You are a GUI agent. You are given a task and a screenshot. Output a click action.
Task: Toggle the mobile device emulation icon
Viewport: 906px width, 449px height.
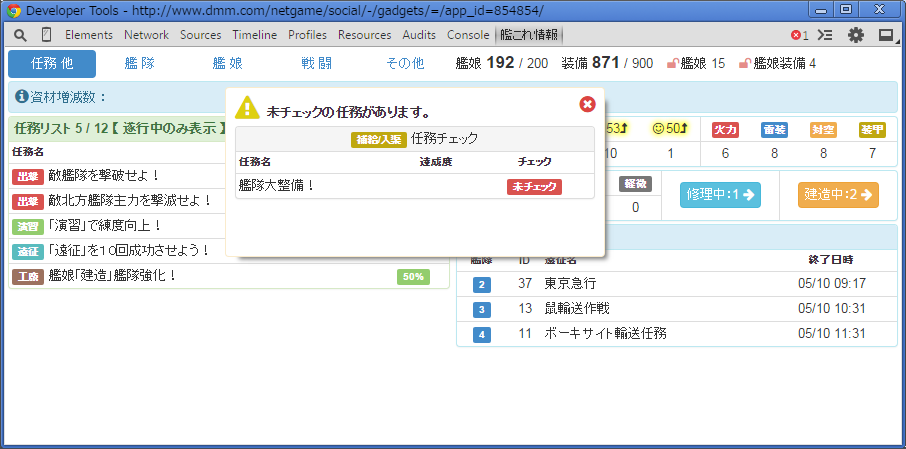[46, 35]
